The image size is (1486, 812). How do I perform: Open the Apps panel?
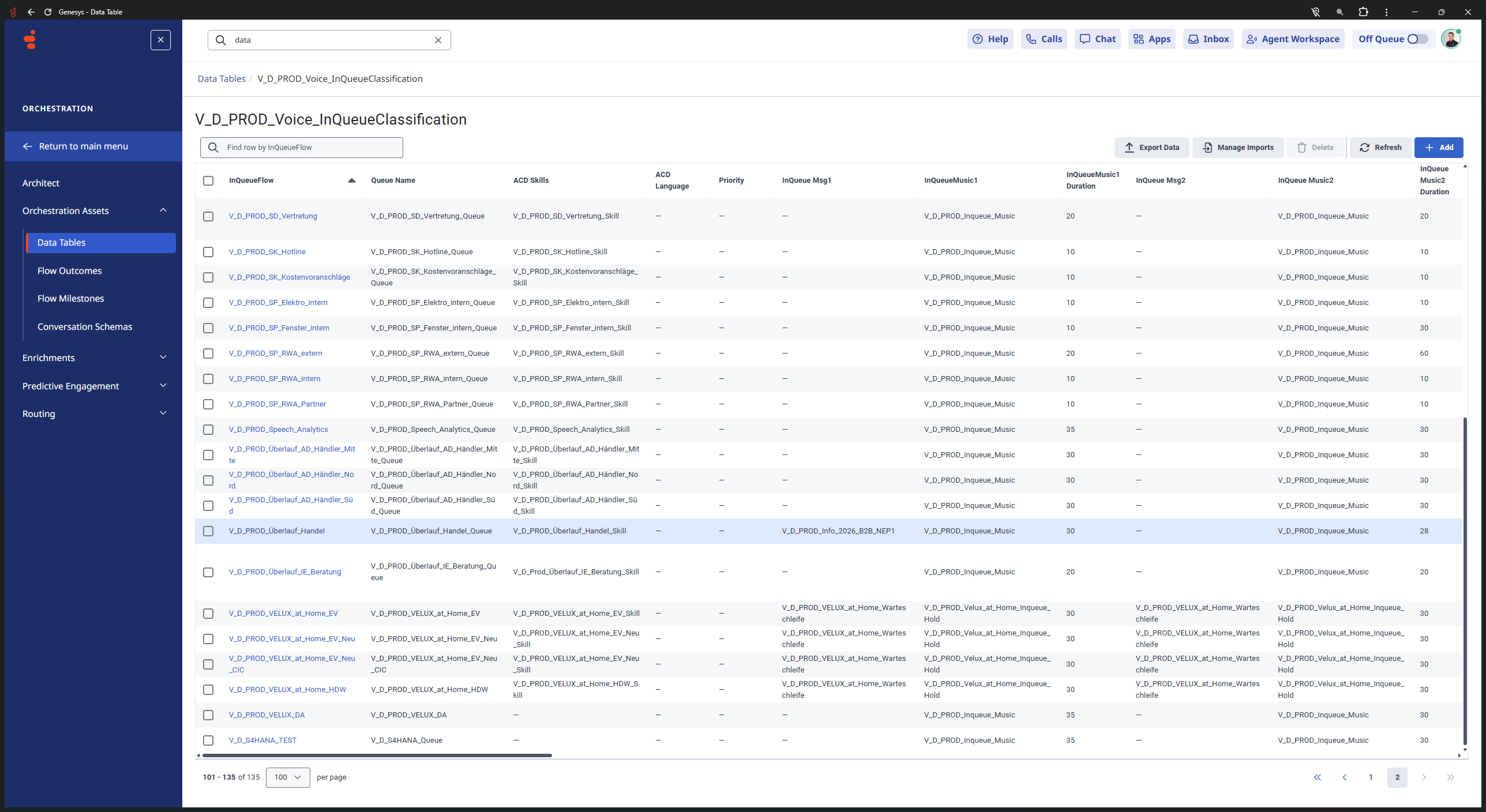(x=1151, y=39)
